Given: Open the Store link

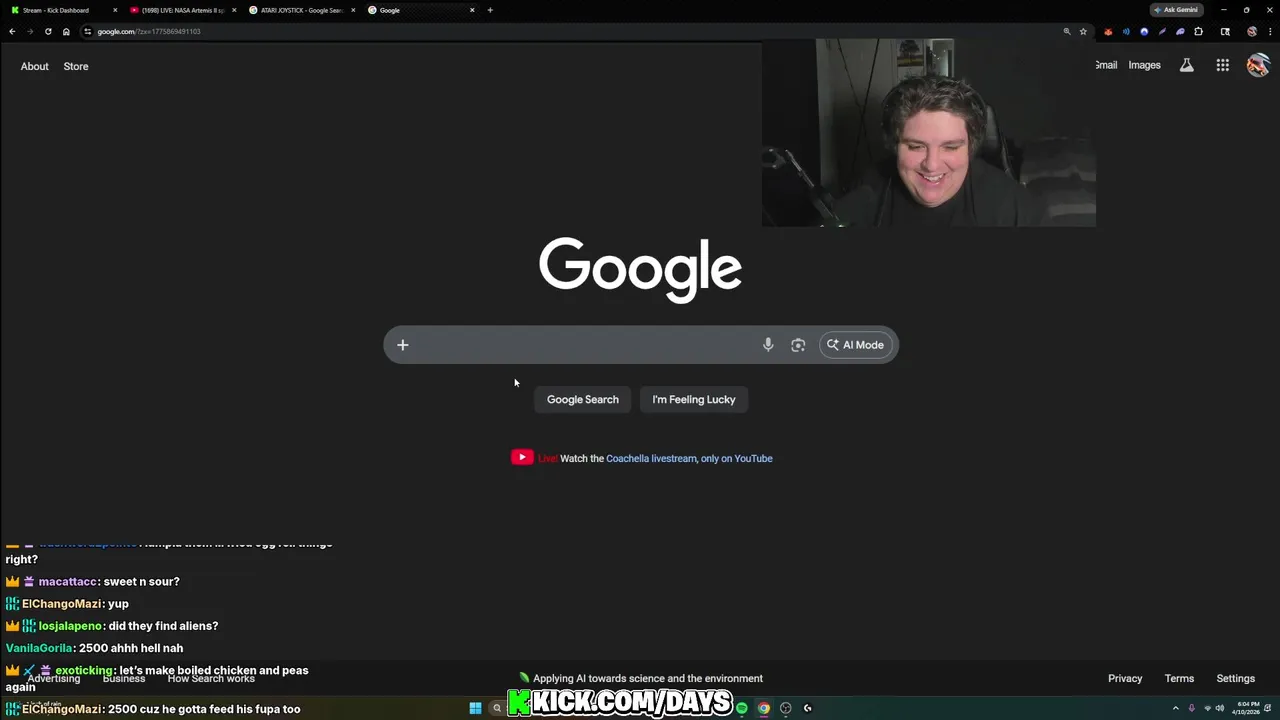Looking at the screenshot, I should [x=76, y=66].
